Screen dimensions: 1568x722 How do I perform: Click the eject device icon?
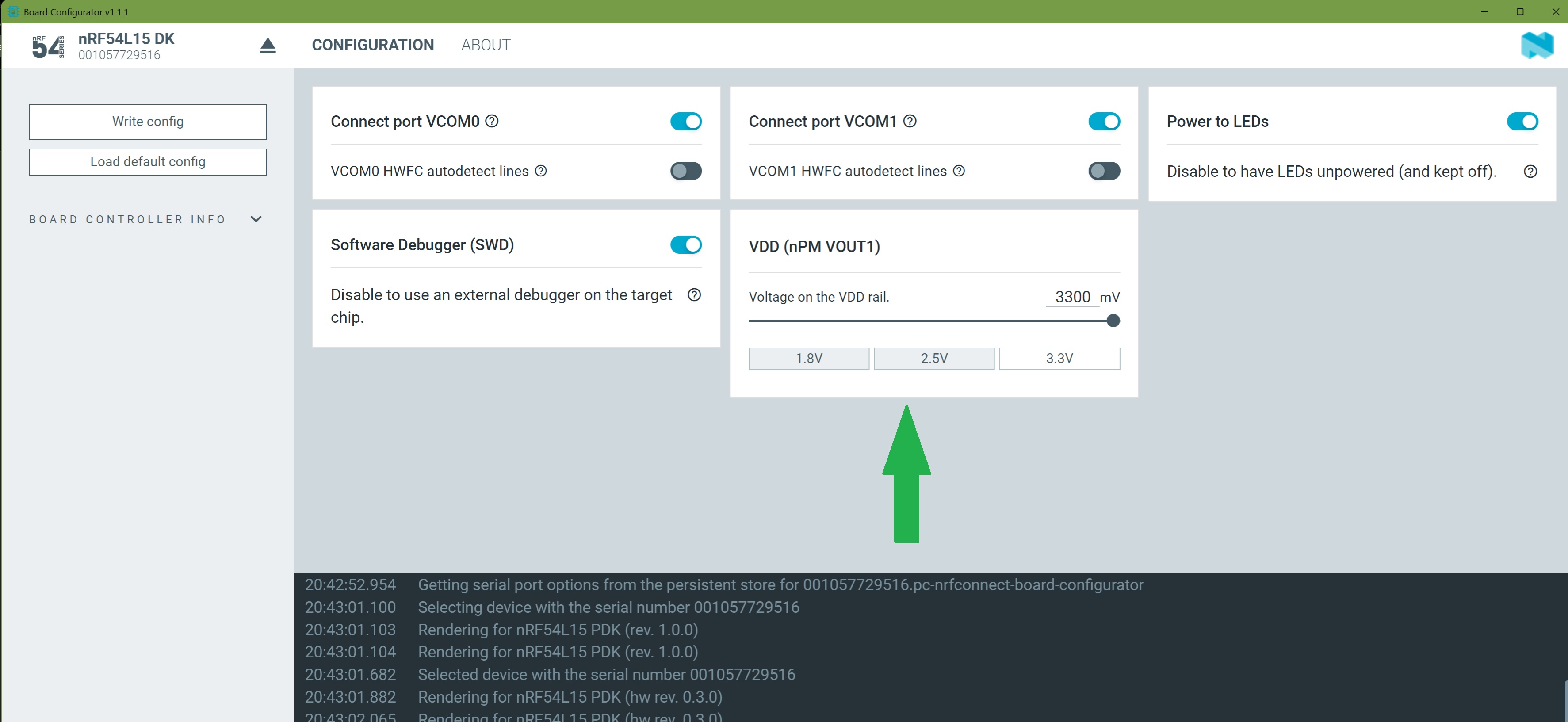268,46
